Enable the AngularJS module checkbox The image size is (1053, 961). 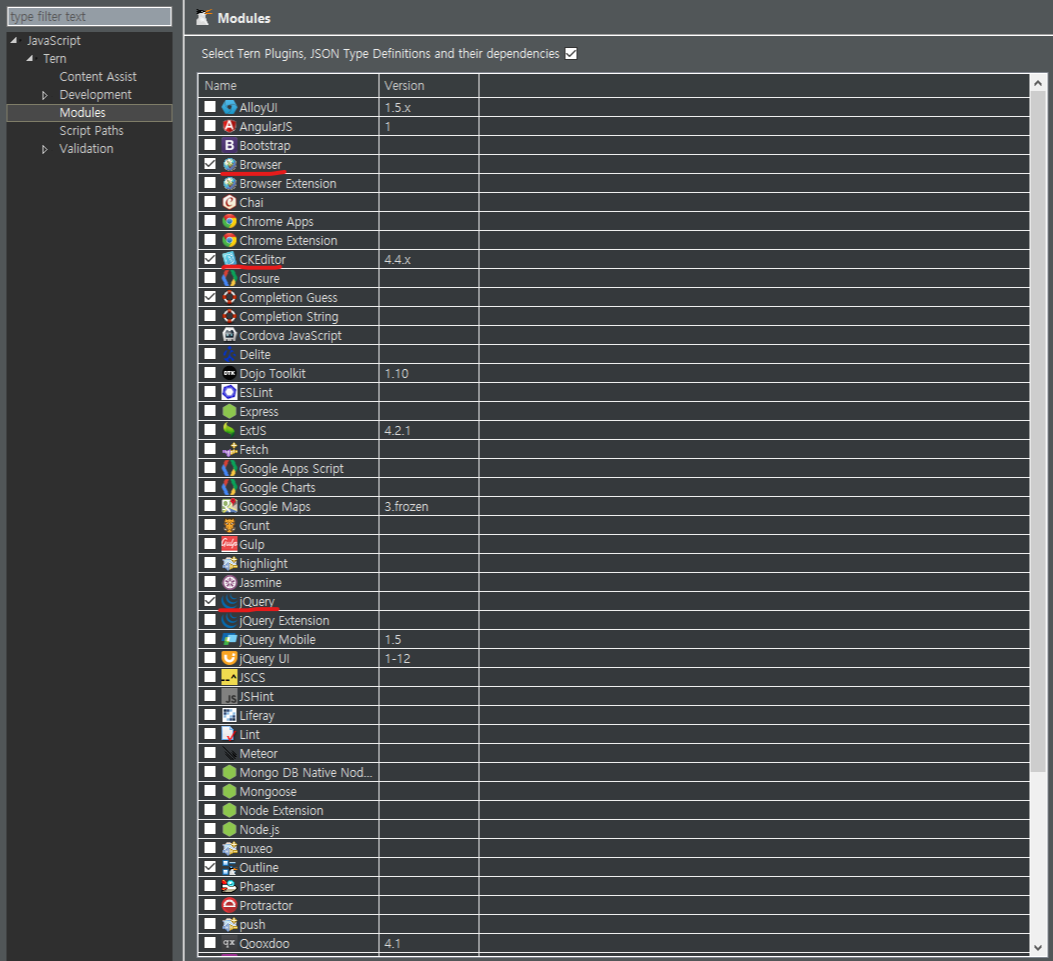[210, 126]
